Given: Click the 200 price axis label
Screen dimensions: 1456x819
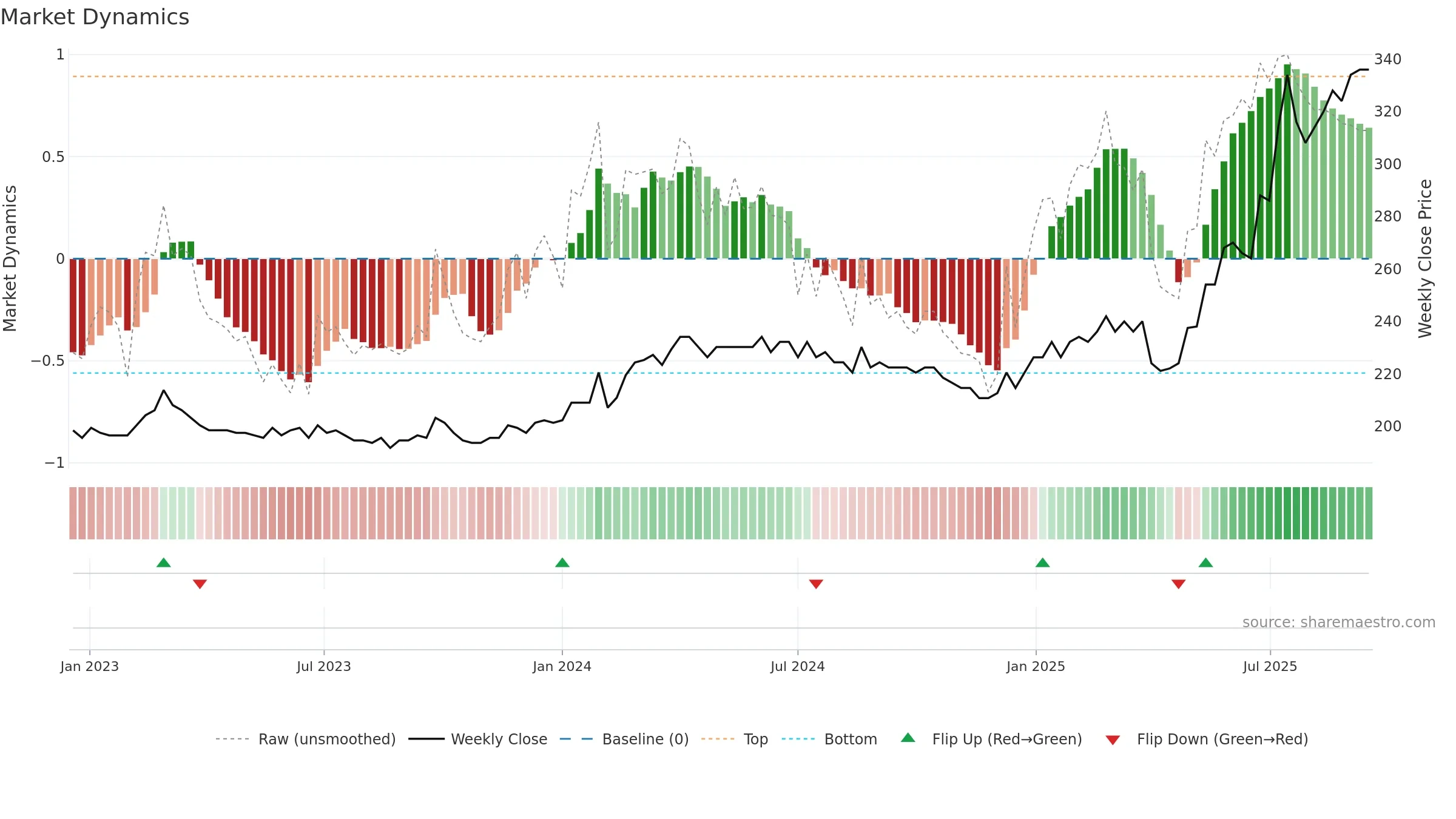Looking at the screenshot, I should (x=1388, y=426).
